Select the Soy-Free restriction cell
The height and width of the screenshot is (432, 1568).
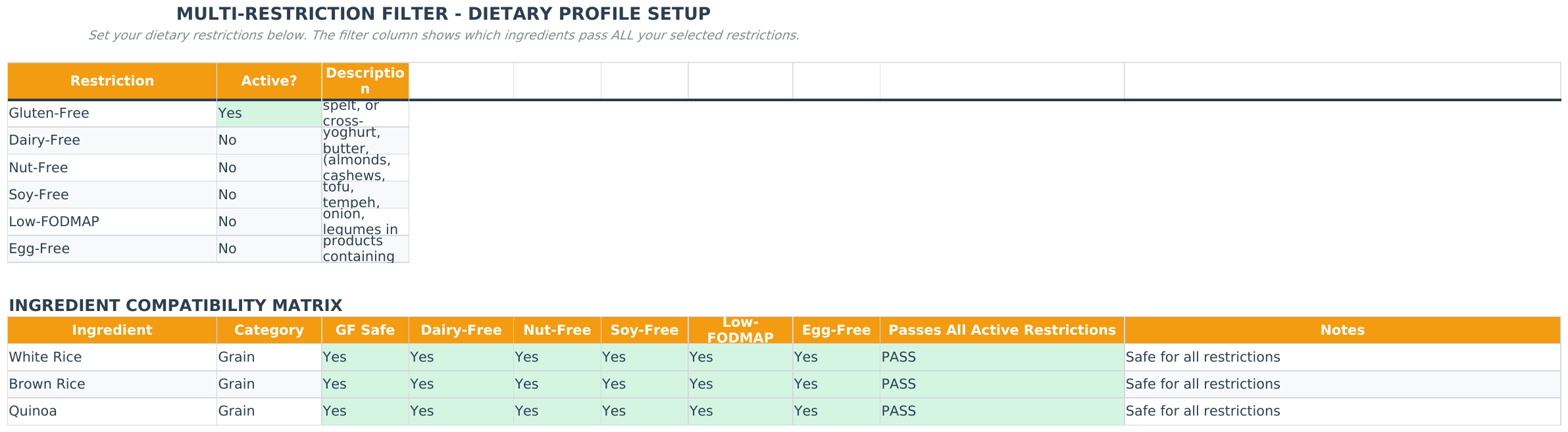tap(112, 195)
